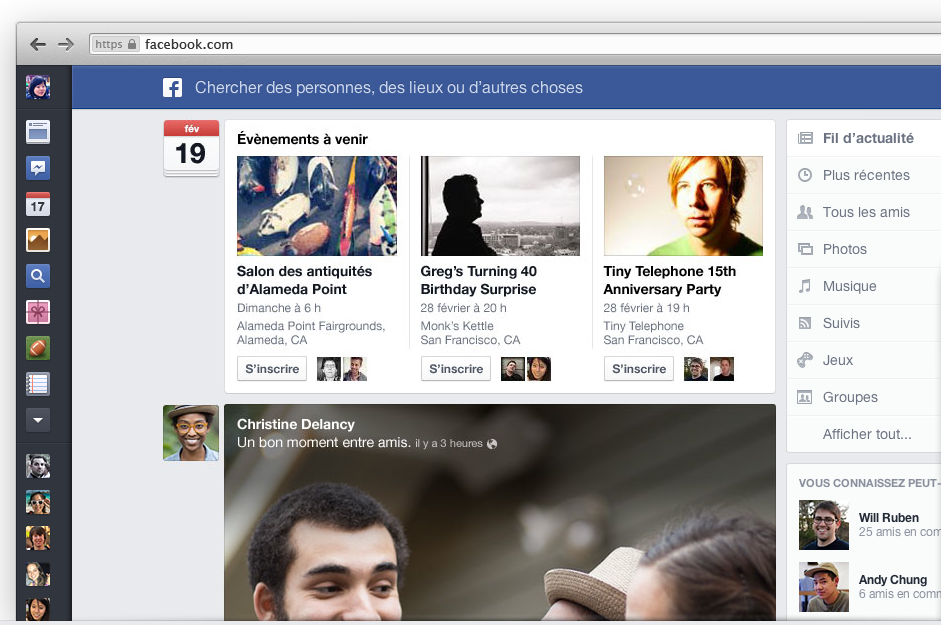Click the clock icon beside Plus récentes
941x625 pixels.
[805, 175]
